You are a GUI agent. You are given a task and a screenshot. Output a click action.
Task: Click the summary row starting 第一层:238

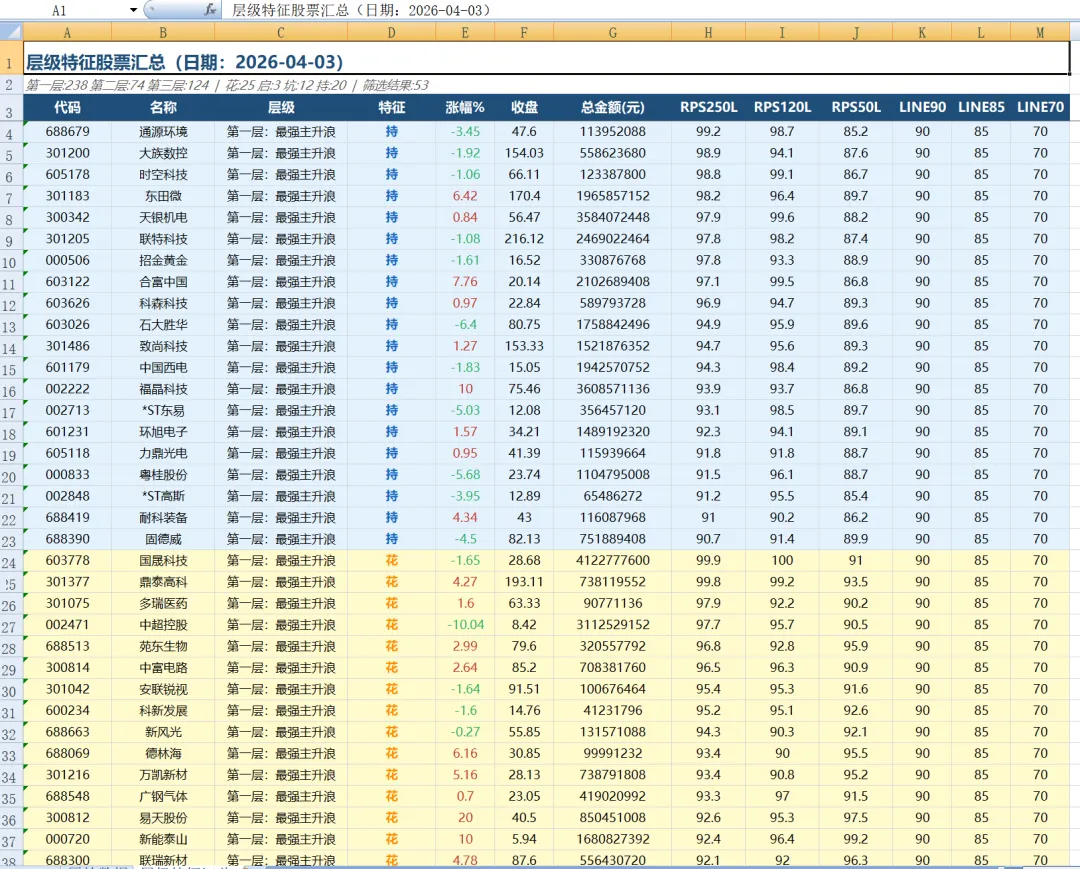546,85
